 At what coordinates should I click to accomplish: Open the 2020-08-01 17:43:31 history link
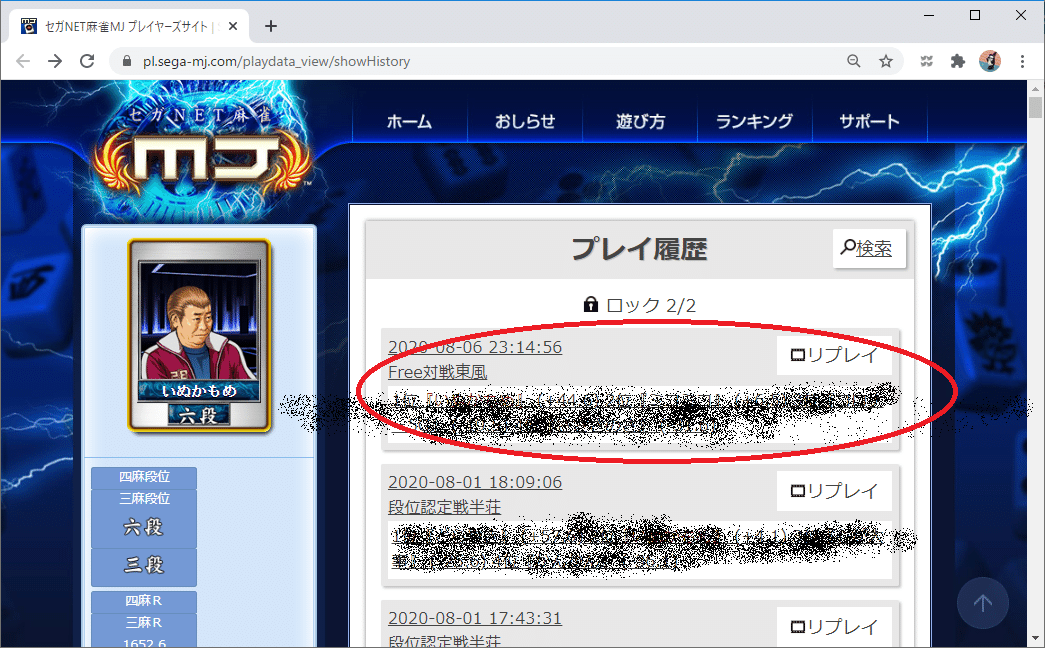[475, 618]
